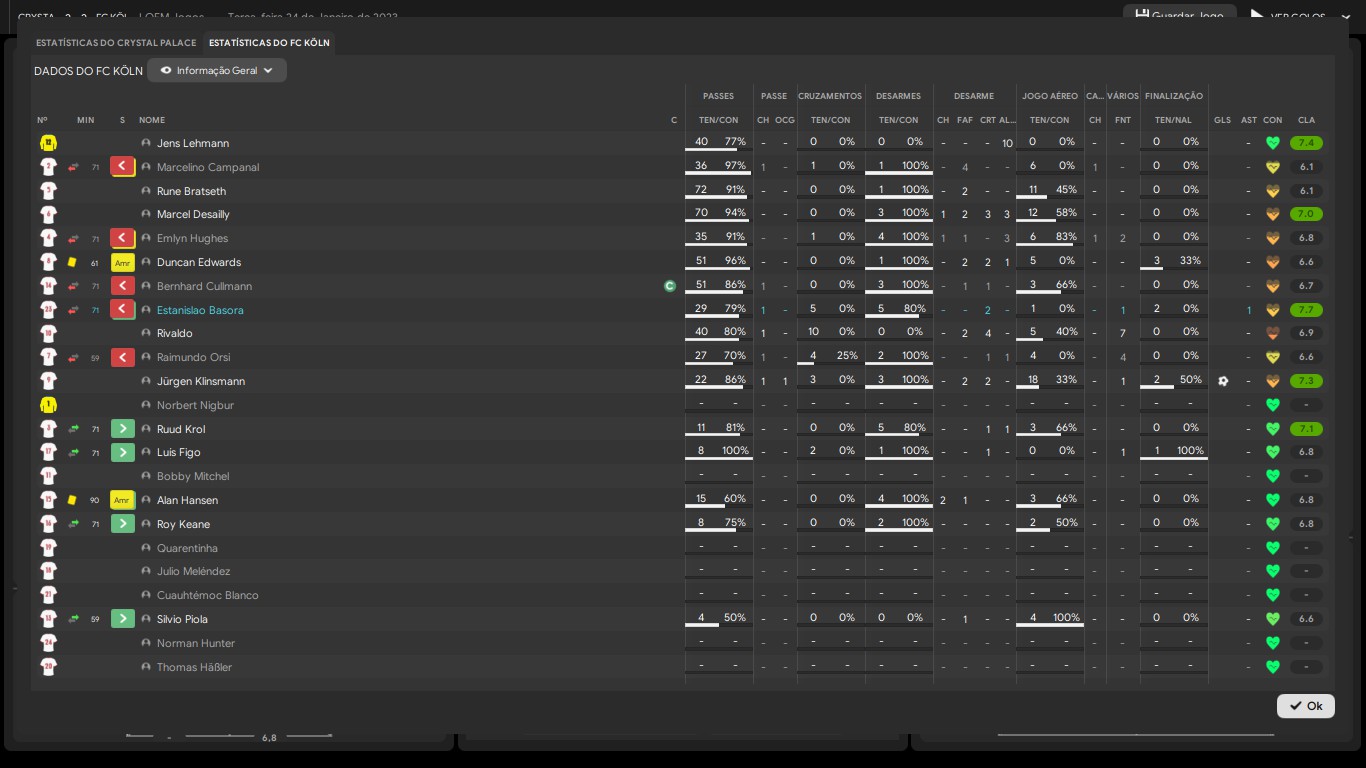
Task: Click the yellow Amr card badge for Alan Hansen
Action: click(122, 500)
